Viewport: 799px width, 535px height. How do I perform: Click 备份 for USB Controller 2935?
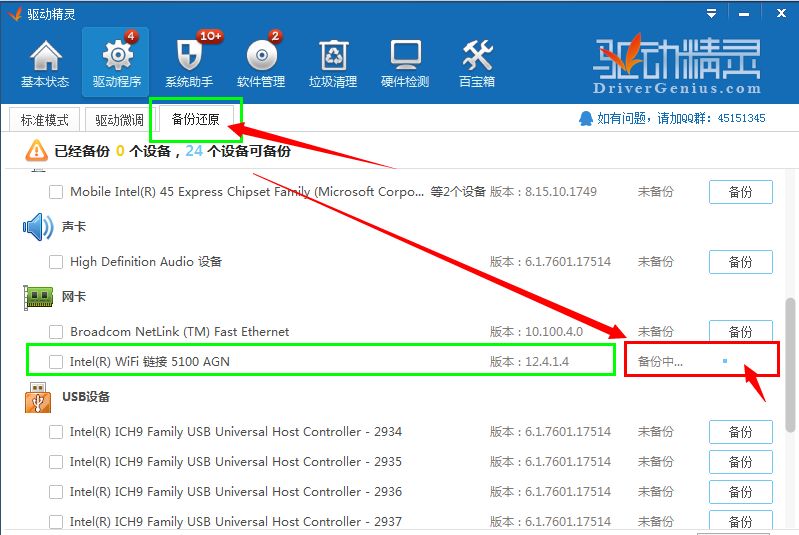(740, 462)
